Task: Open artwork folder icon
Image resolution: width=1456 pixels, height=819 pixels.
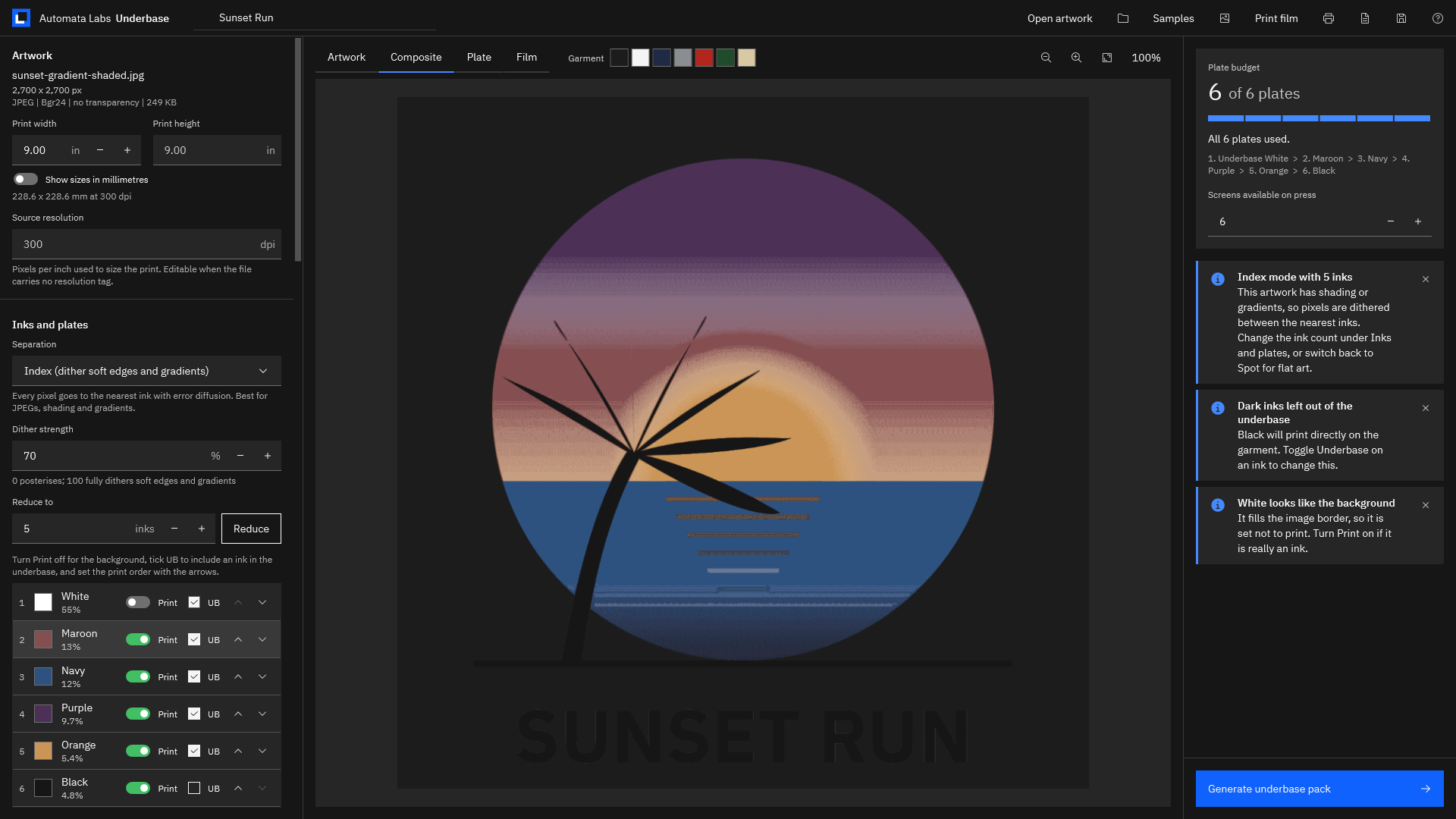Action: pyautogui.click(x=1123, y=18)
